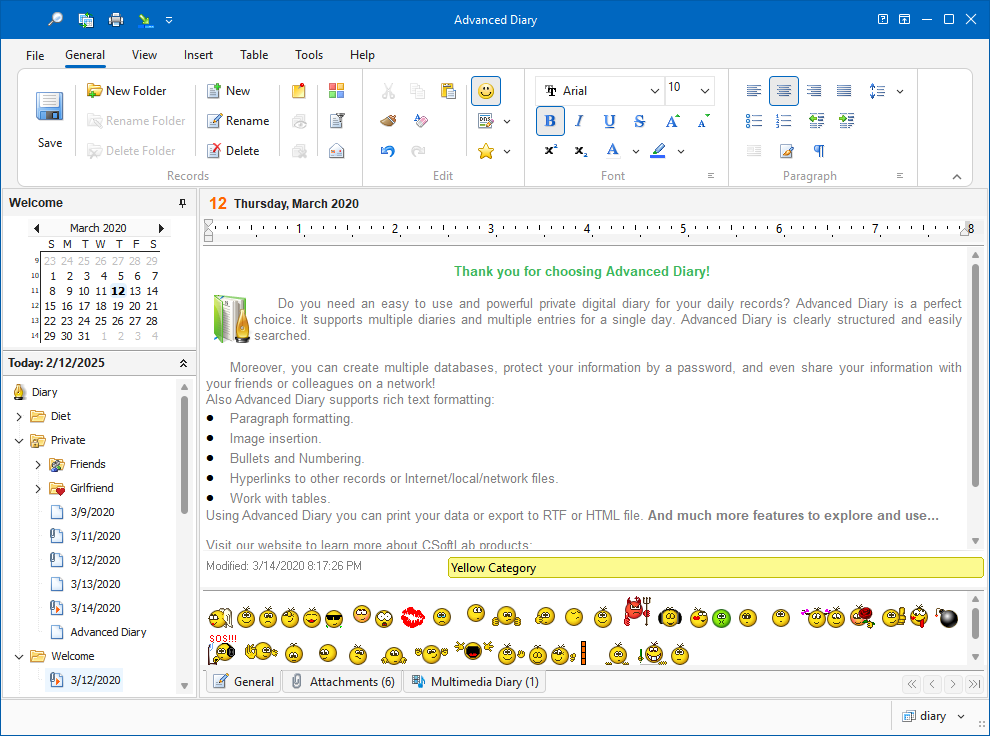Image resolution: width=990 pixels, height=736 pixels.
Task: Click the colored category squares icon
Action: (337, 91)
